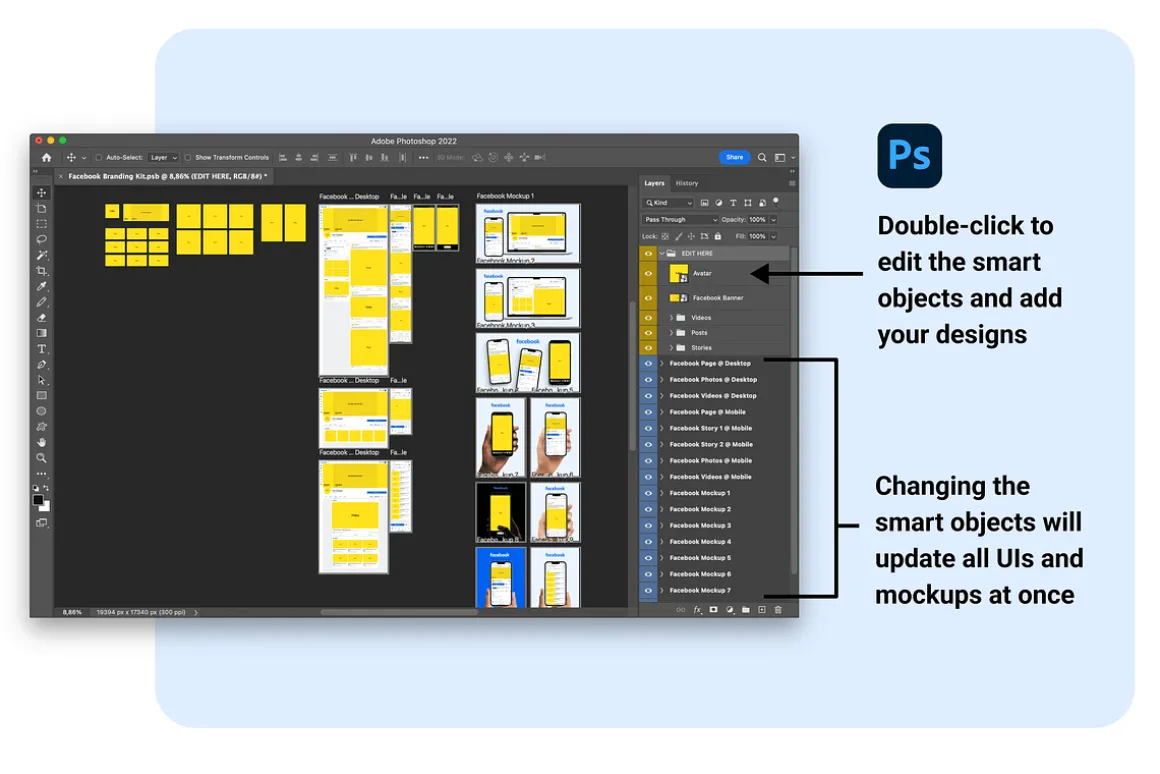
Task: Open the Edit Toolbar ellipsis in toolbox
Action: [x=41, y=474]
